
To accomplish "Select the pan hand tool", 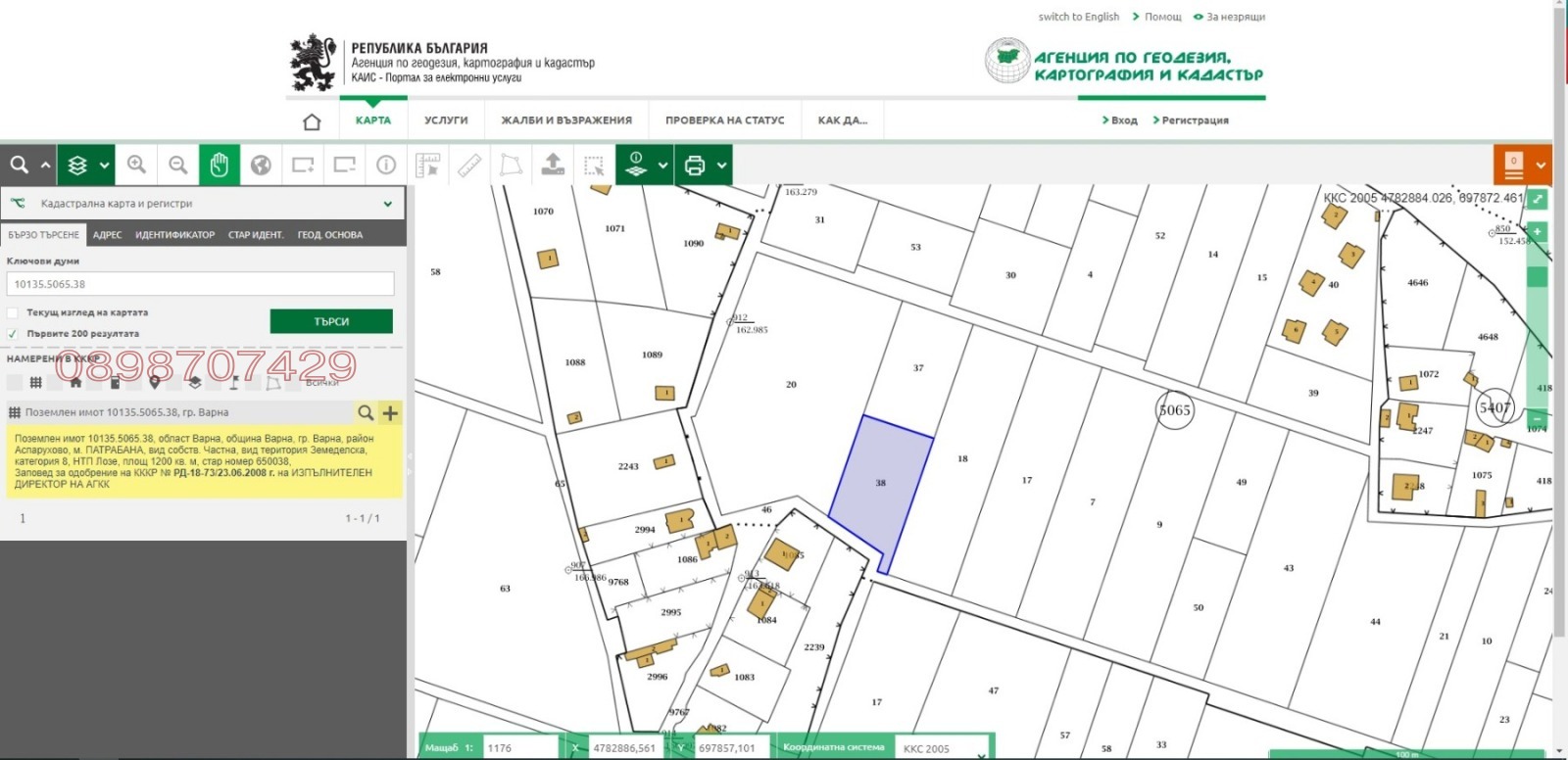I will coord(219,165).
